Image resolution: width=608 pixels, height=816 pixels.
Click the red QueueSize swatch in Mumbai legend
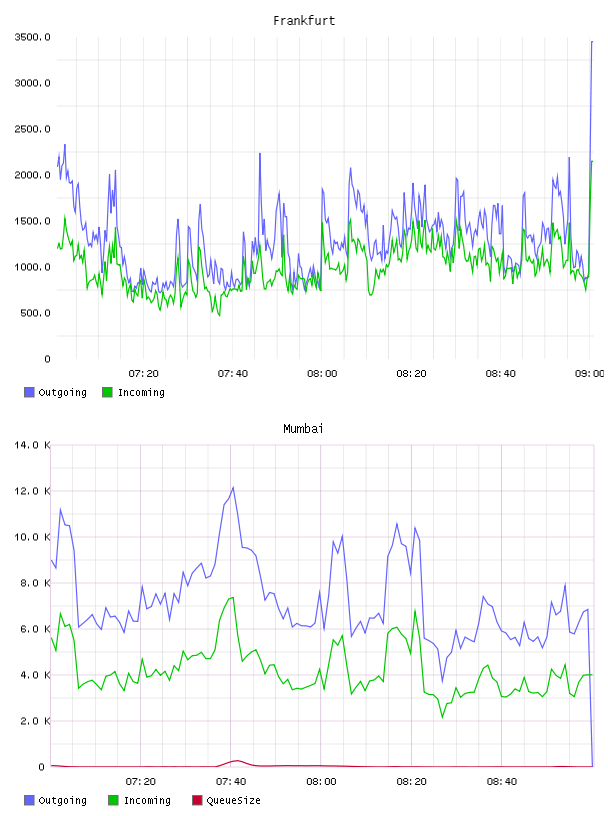pyautogui.click(x=197, y=800)
